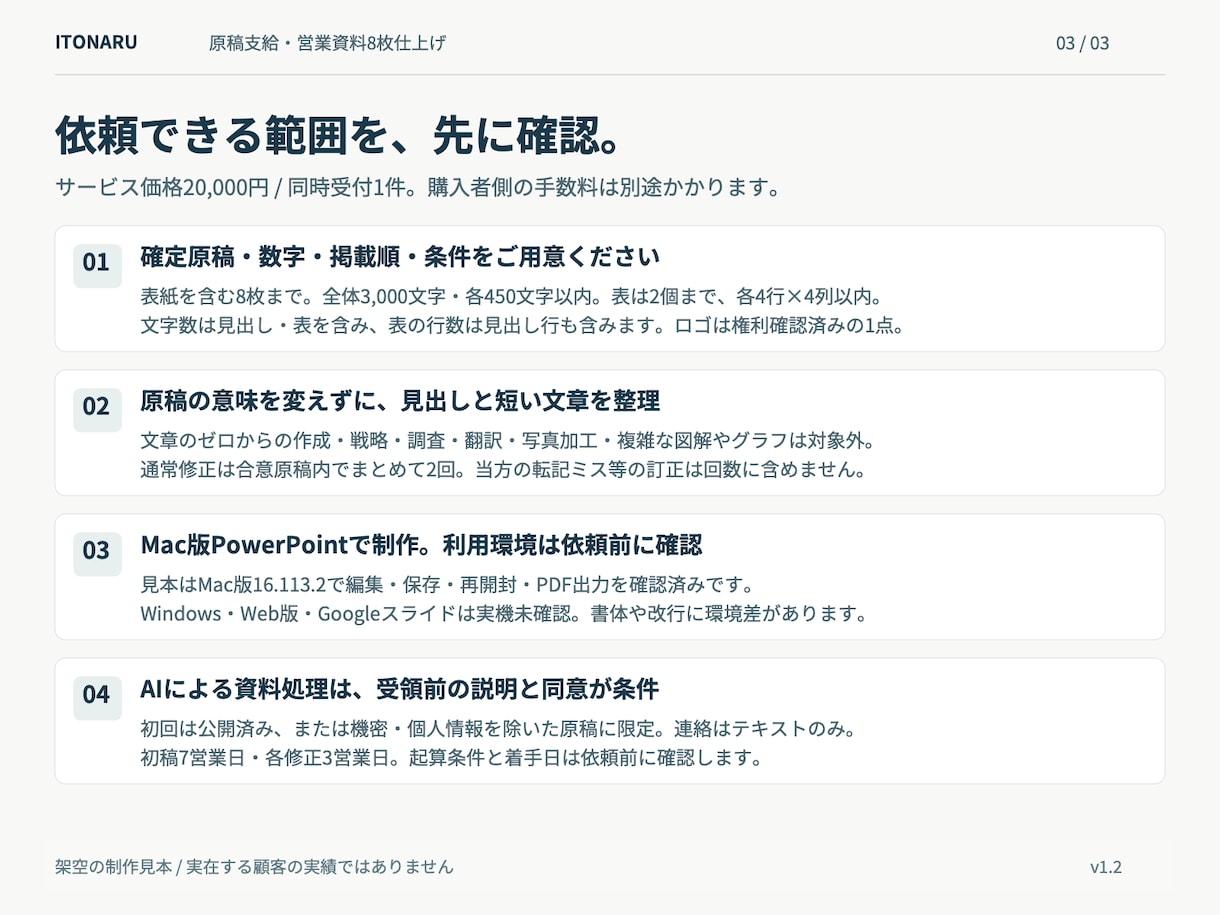Image resolution: width=1220 pixels, height=915 pixels.
Task: Select the subtitle starting サービス価格20,000円
Action: pyautogui.click(x=417, y=187)
